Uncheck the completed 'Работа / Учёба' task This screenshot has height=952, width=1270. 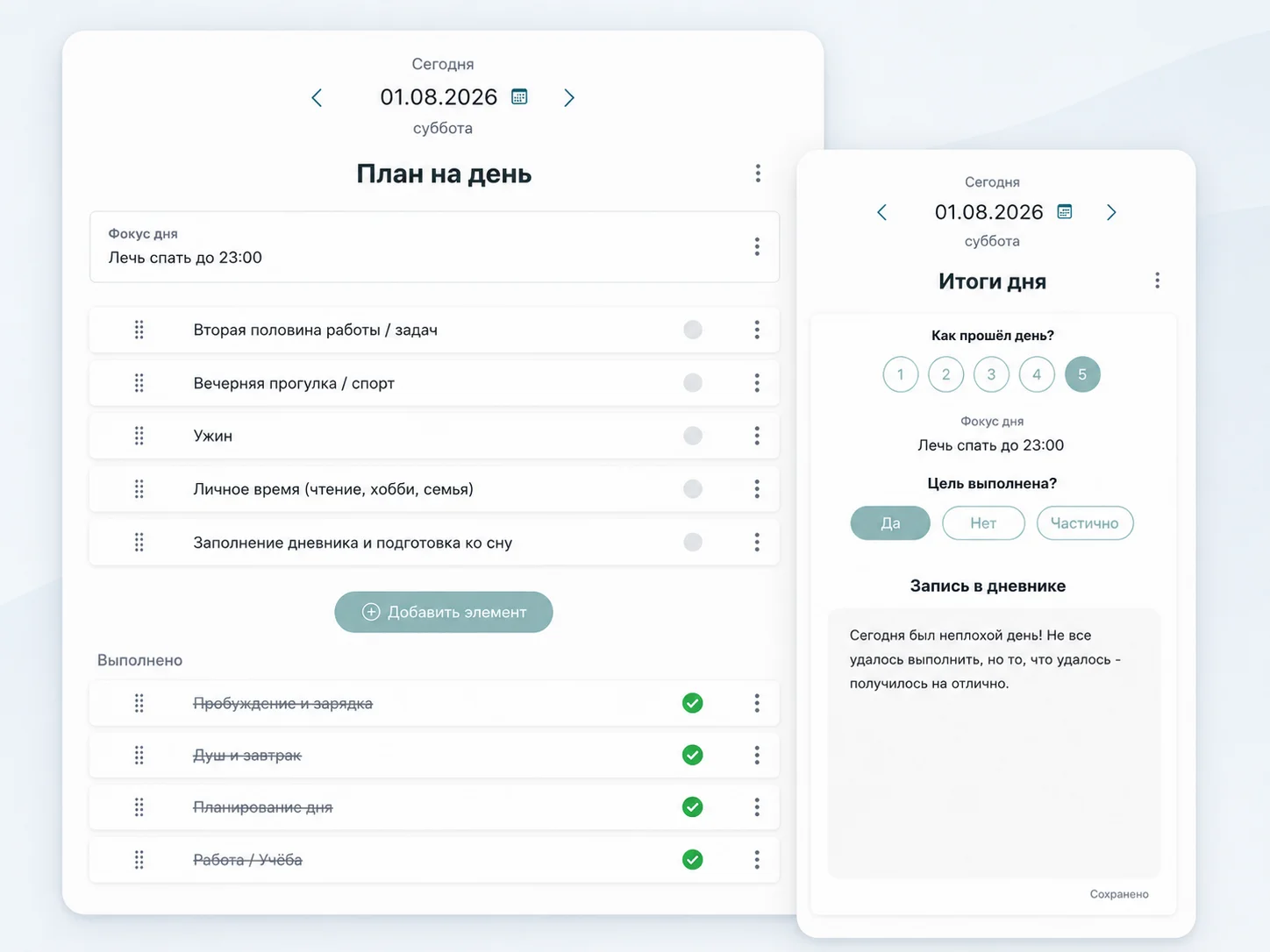tap(693, 860)
